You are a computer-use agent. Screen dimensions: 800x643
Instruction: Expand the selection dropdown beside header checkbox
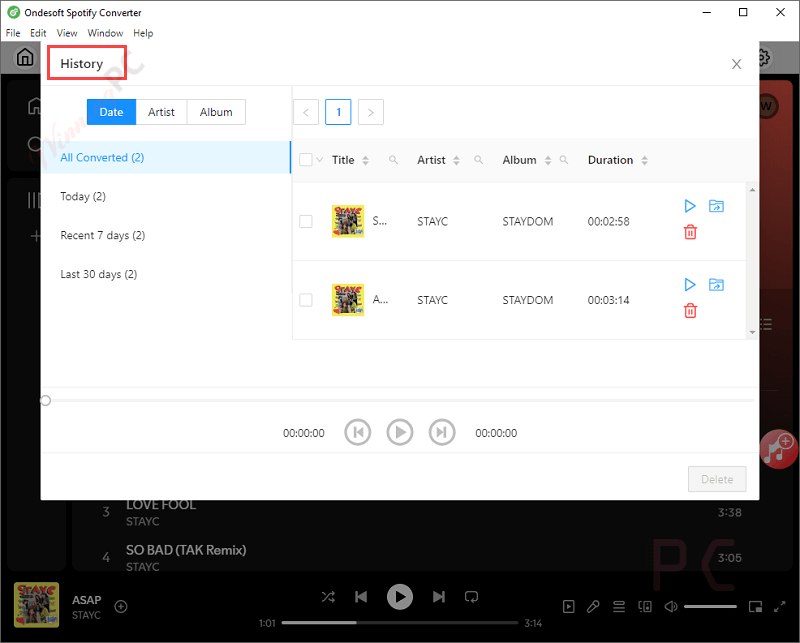(319, 160)
